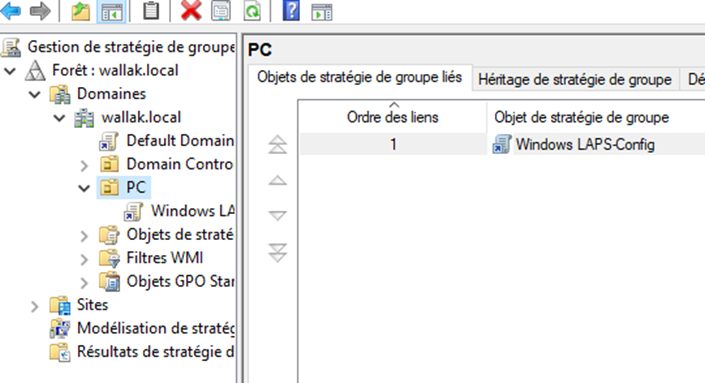
Task: Click the Up one level folder icon
Action: pyautogui.click(x=80, y=11)
